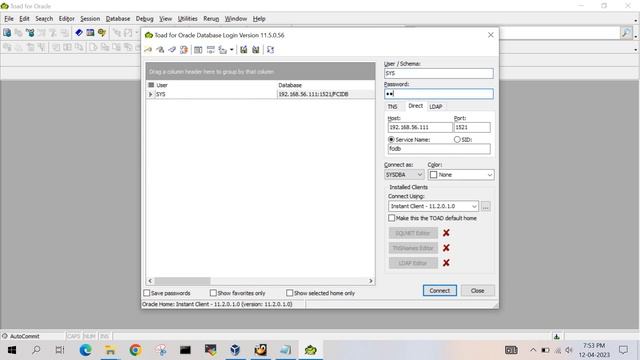Click the grid indicator icon beside User column header
This screenshot has width=640, height=360.
(151, 85)
